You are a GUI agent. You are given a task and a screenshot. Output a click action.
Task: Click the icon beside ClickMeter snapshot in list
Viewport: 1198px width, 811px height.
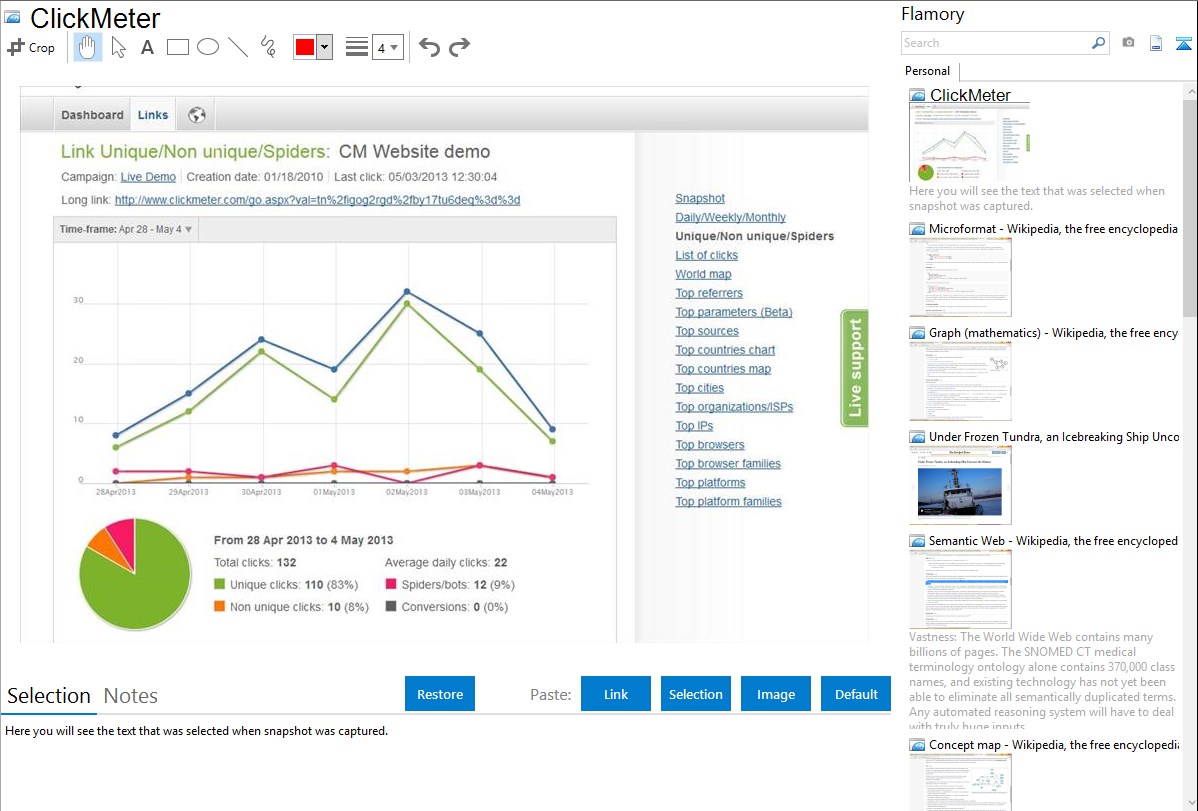[x=917, y=95]
